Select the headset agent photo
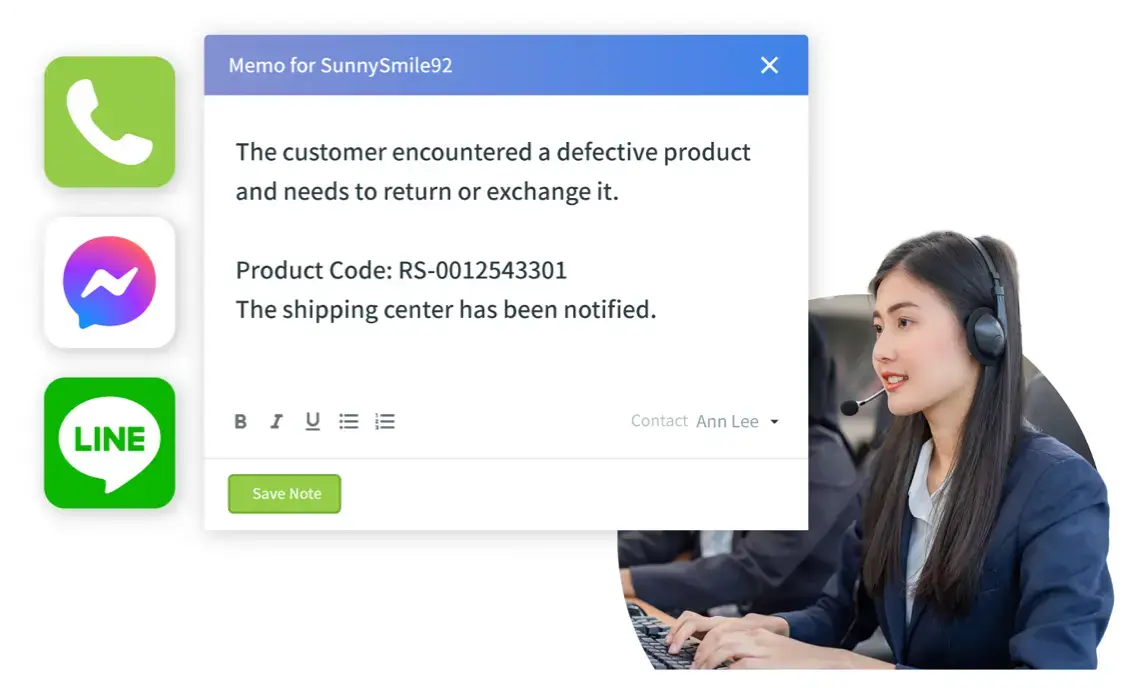1138x688 pixels. tap(865, 450)
